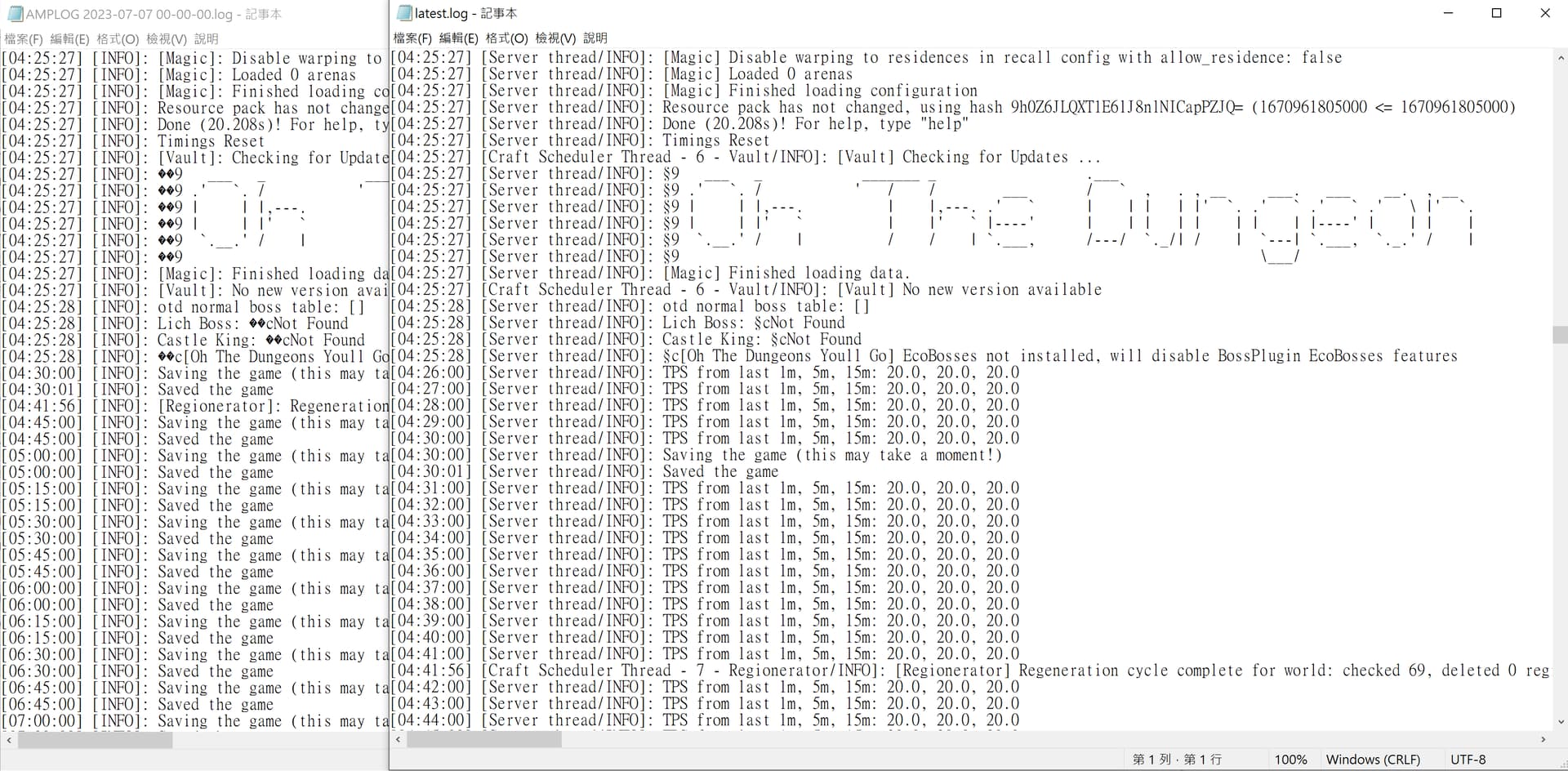Open 格式(O) menu in latest.log window
This screenshot has width=1568, height=771.
coord(506,38)
